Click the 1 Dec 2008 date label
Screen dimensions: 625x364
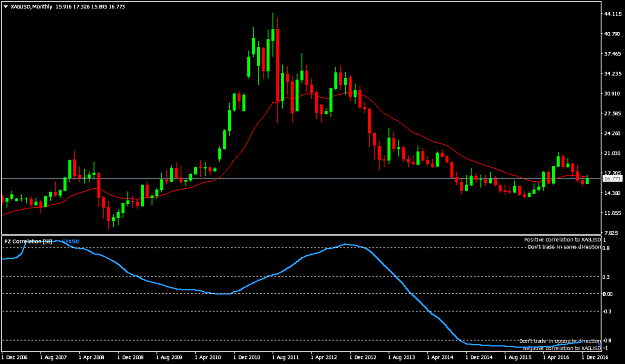pyautogui.click(x=131, y=358)
